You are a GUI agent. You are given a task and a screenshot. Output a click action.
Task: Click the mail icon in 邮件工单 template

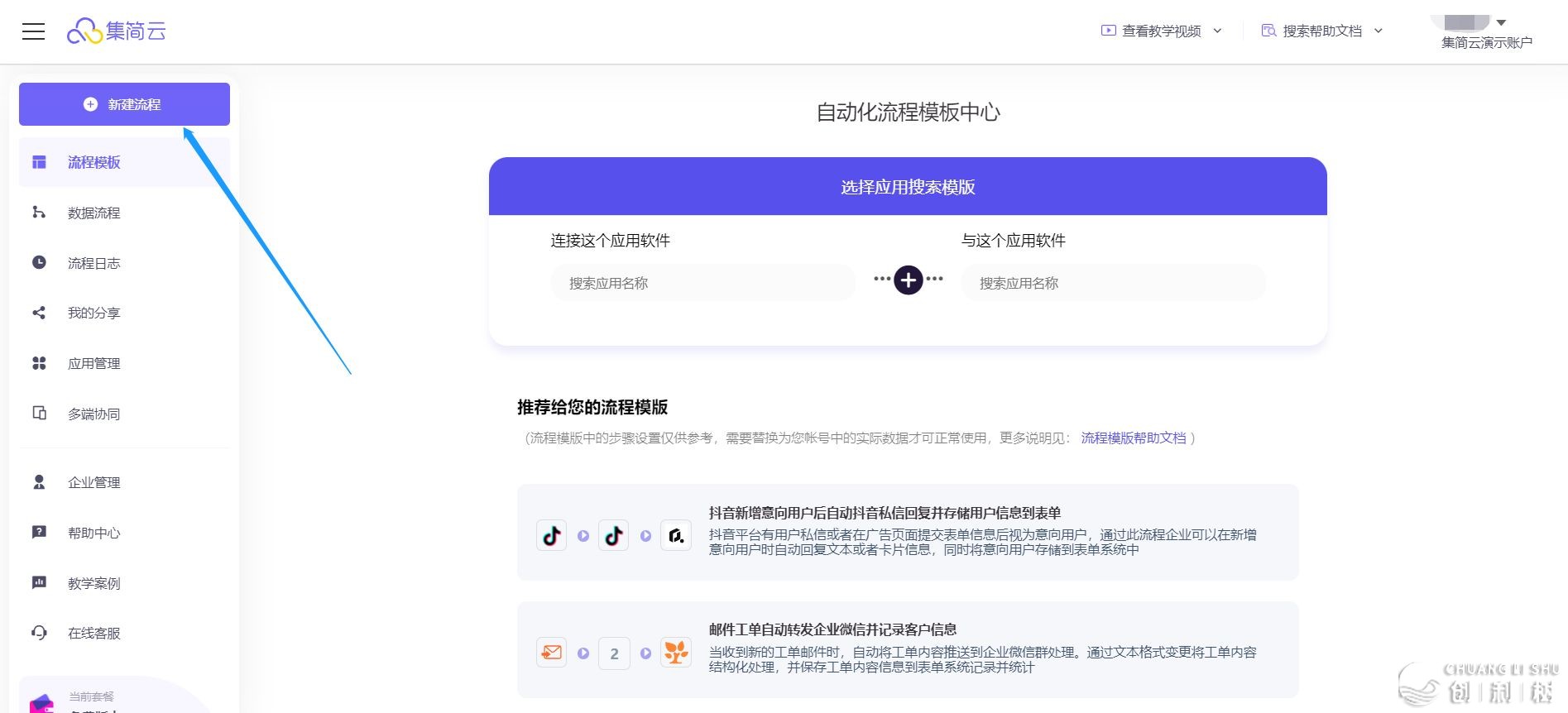[552, 653]
